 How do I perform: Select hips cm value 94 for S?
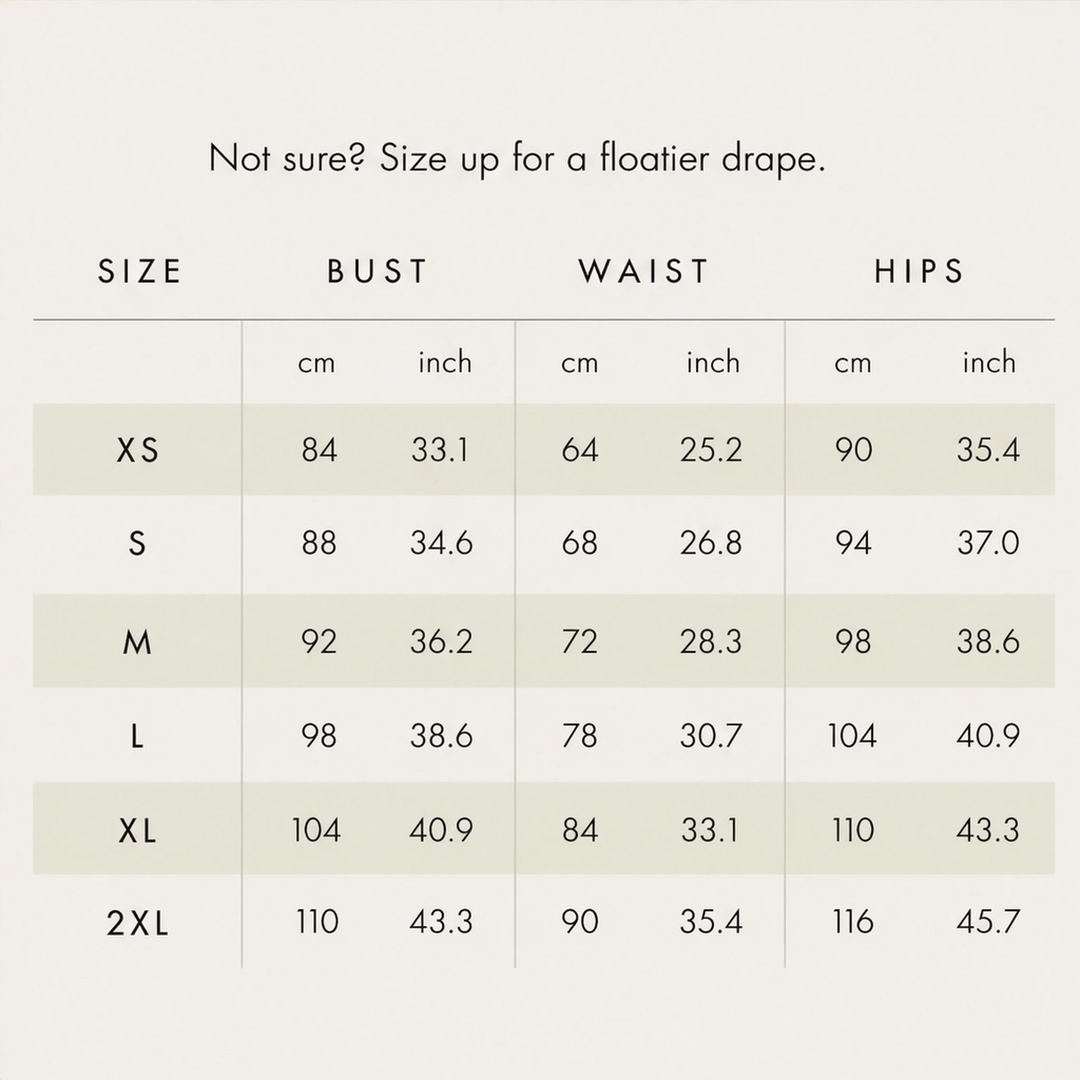853,543
